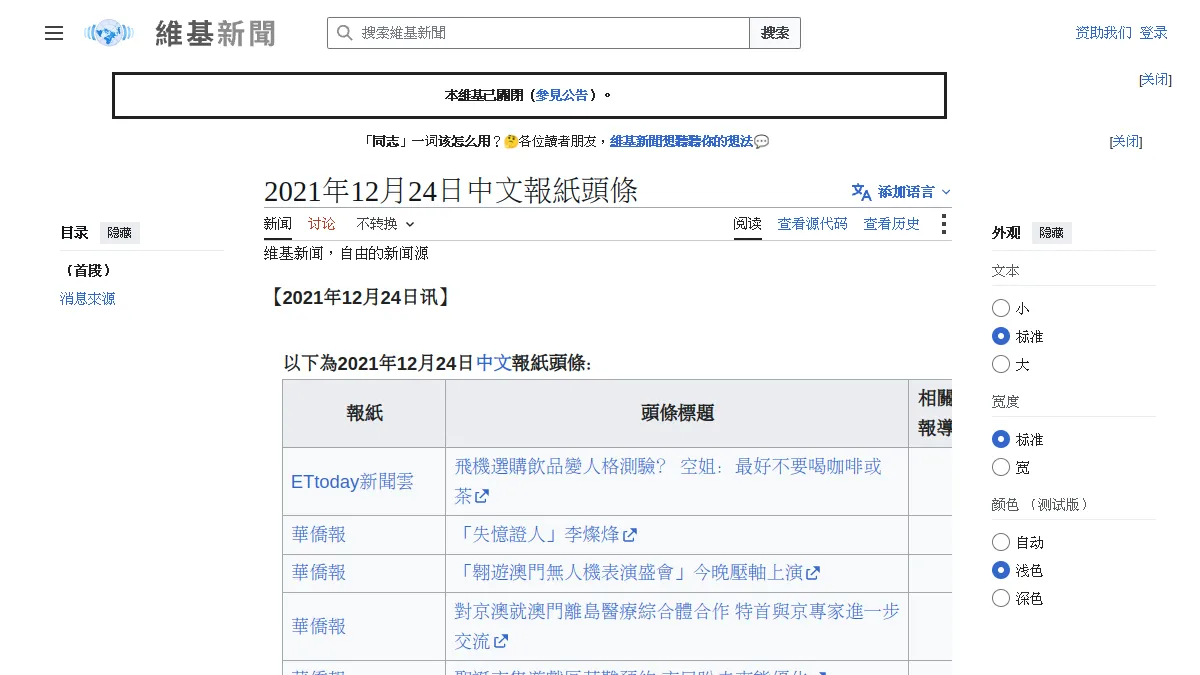
Task: Hide the 外观 appearance panel
Action: (1052, 233)
